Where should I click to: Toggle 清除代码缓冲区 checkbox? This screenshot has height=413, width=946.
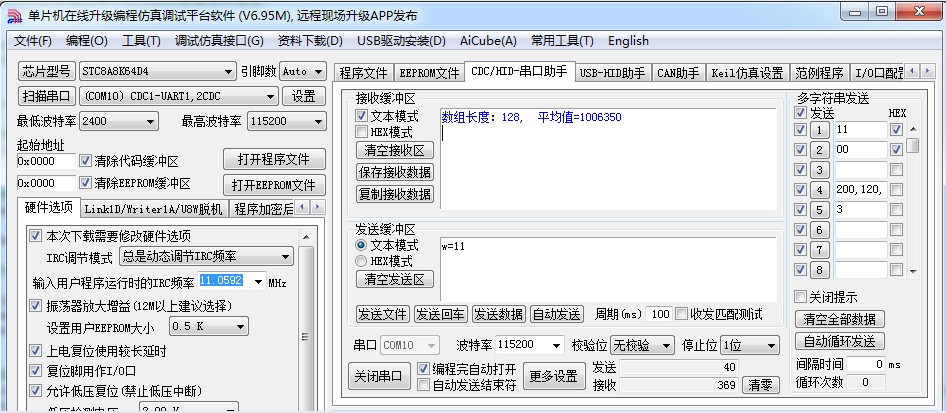tap(85, 161)
